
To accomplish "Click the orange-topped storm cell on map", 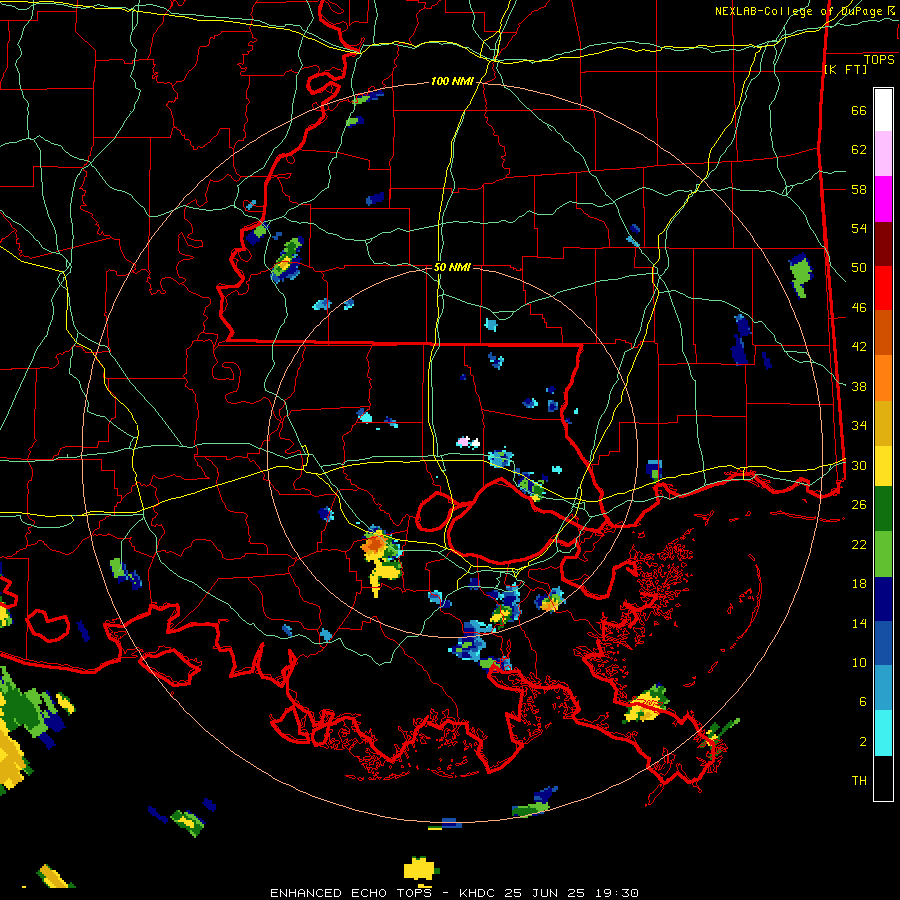I will (375, 543).
